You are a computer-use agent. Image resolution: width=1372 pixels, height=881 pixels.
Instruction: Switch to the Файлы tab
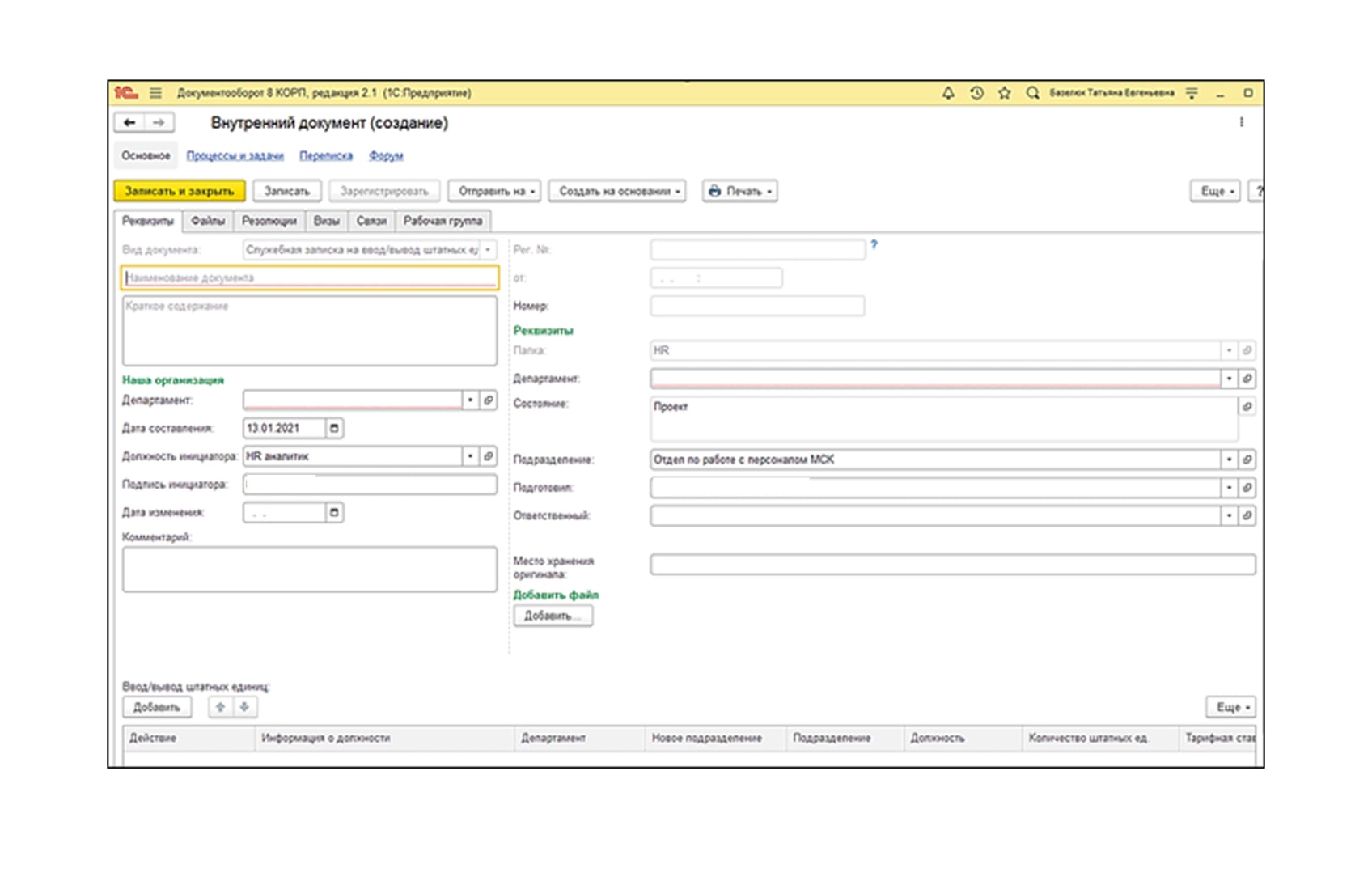click(x=208, y=219)
